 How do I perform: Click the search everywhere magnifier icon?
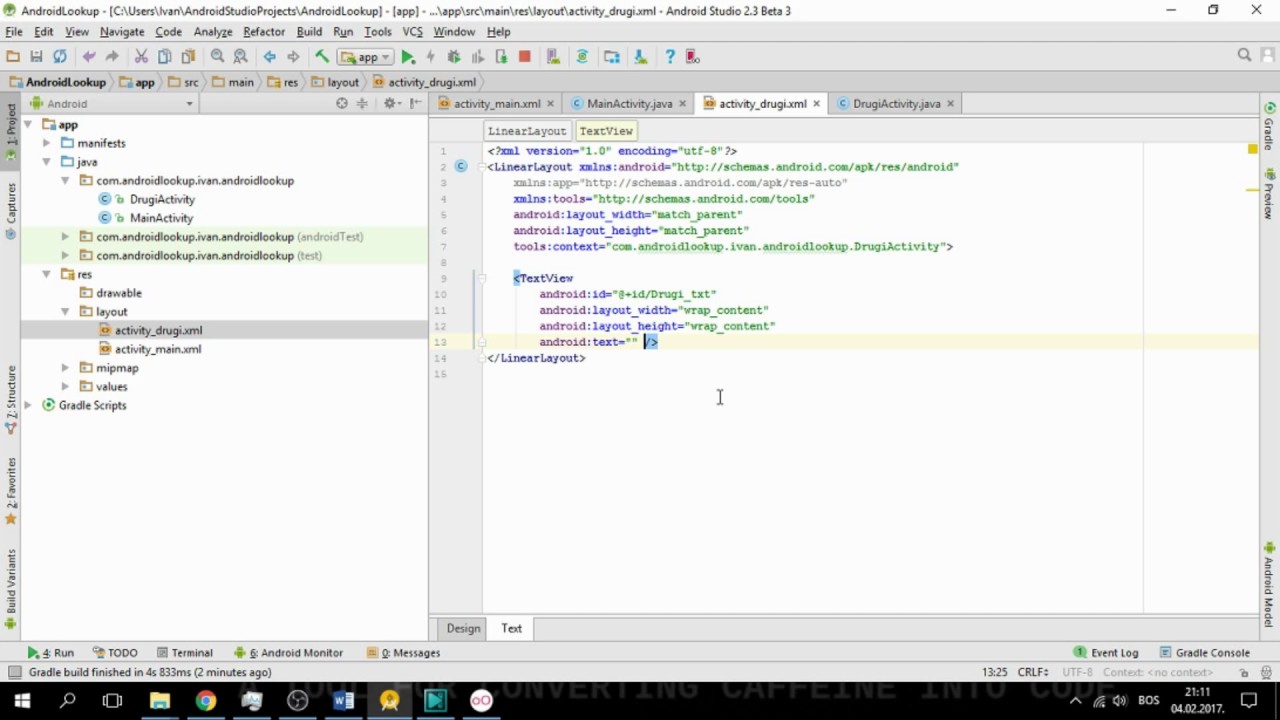1244,56
